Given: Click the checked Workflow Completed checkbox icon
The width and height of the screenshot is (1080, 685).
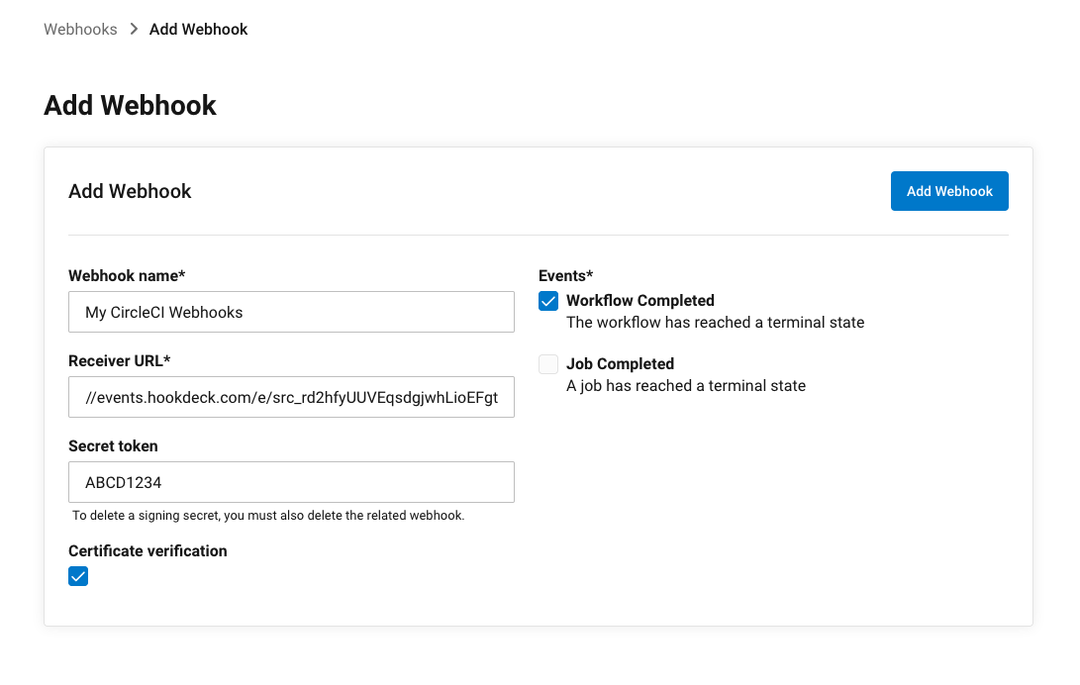Looking at the screenshot, I should click(x=548, y=300).
